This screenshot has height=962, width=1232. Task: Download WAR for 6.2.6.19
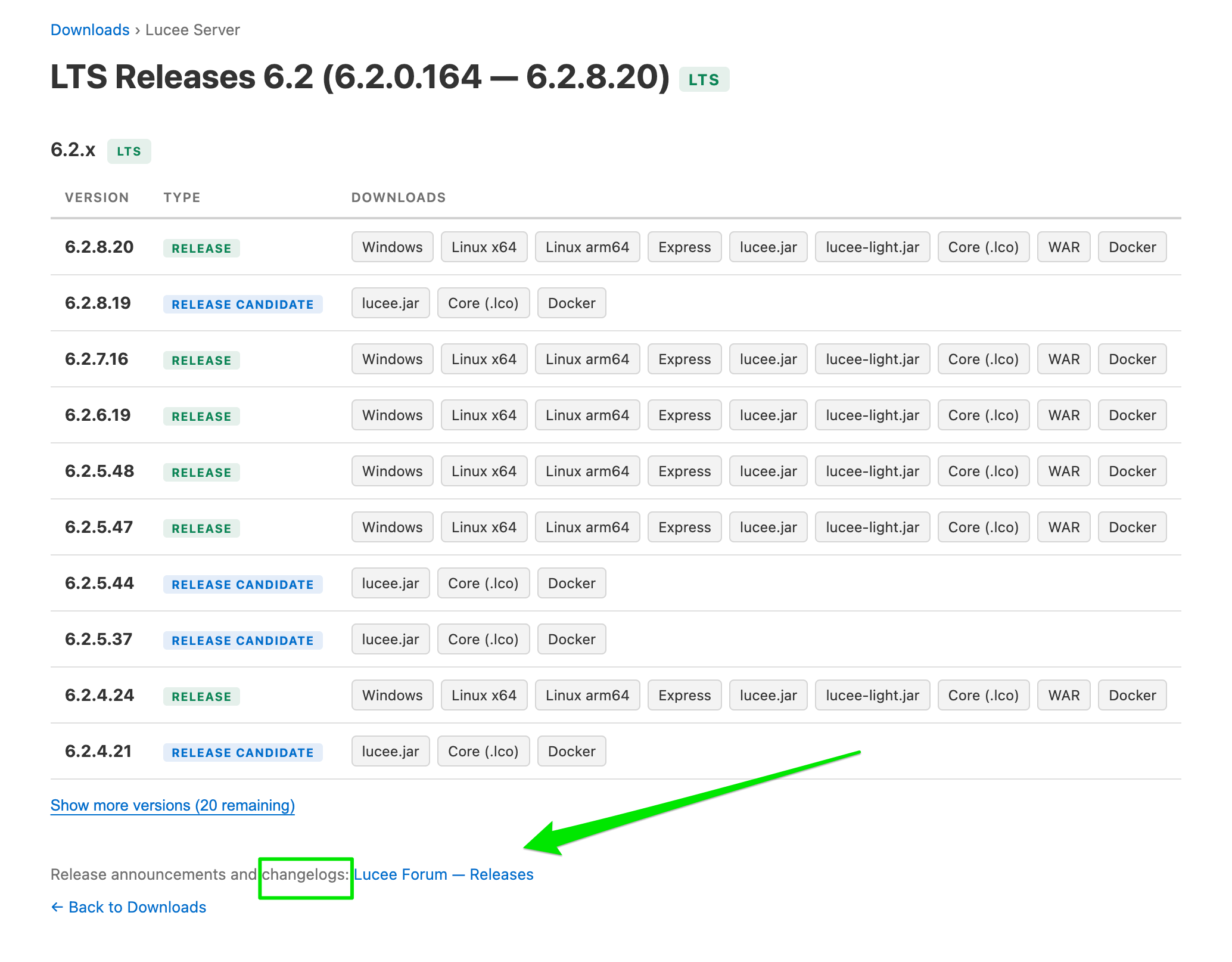[1064, 415]
